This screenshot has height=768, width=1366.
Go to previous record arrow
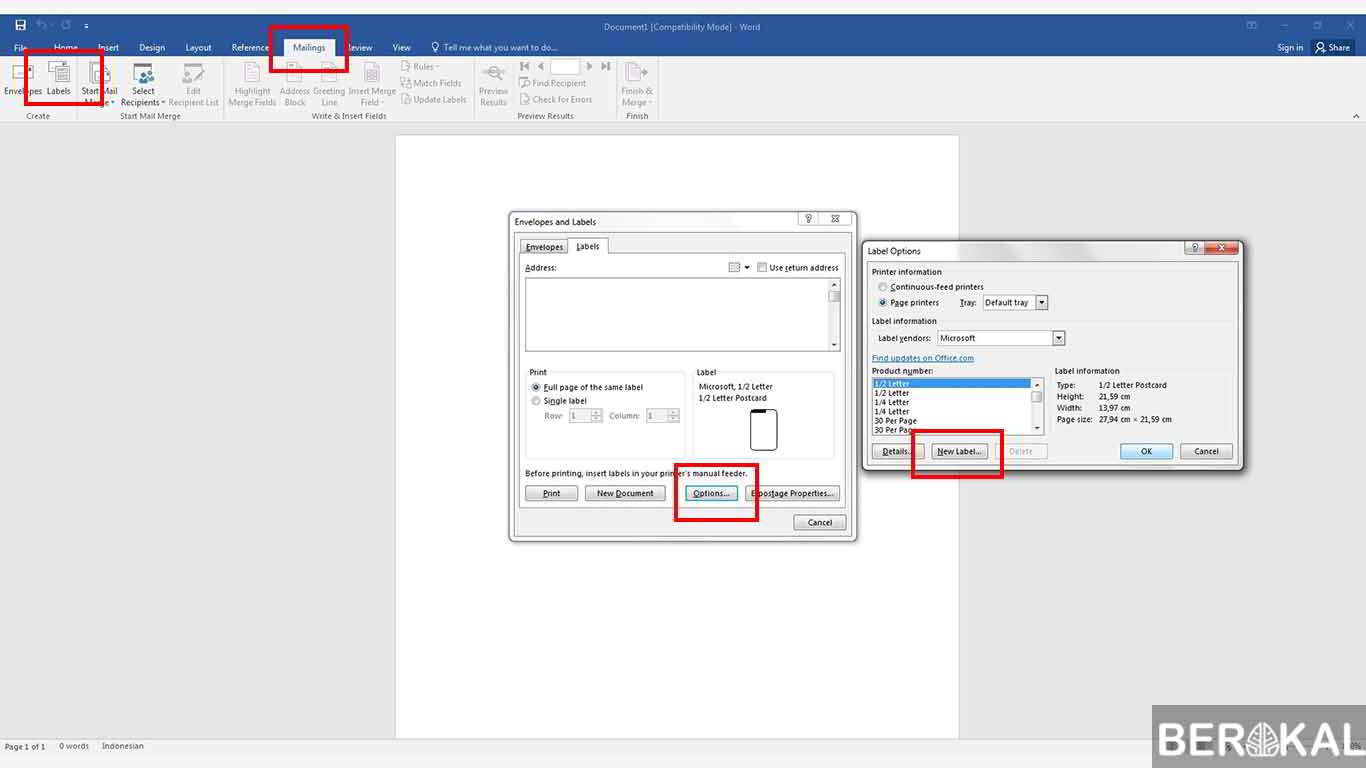pos(540,67)
